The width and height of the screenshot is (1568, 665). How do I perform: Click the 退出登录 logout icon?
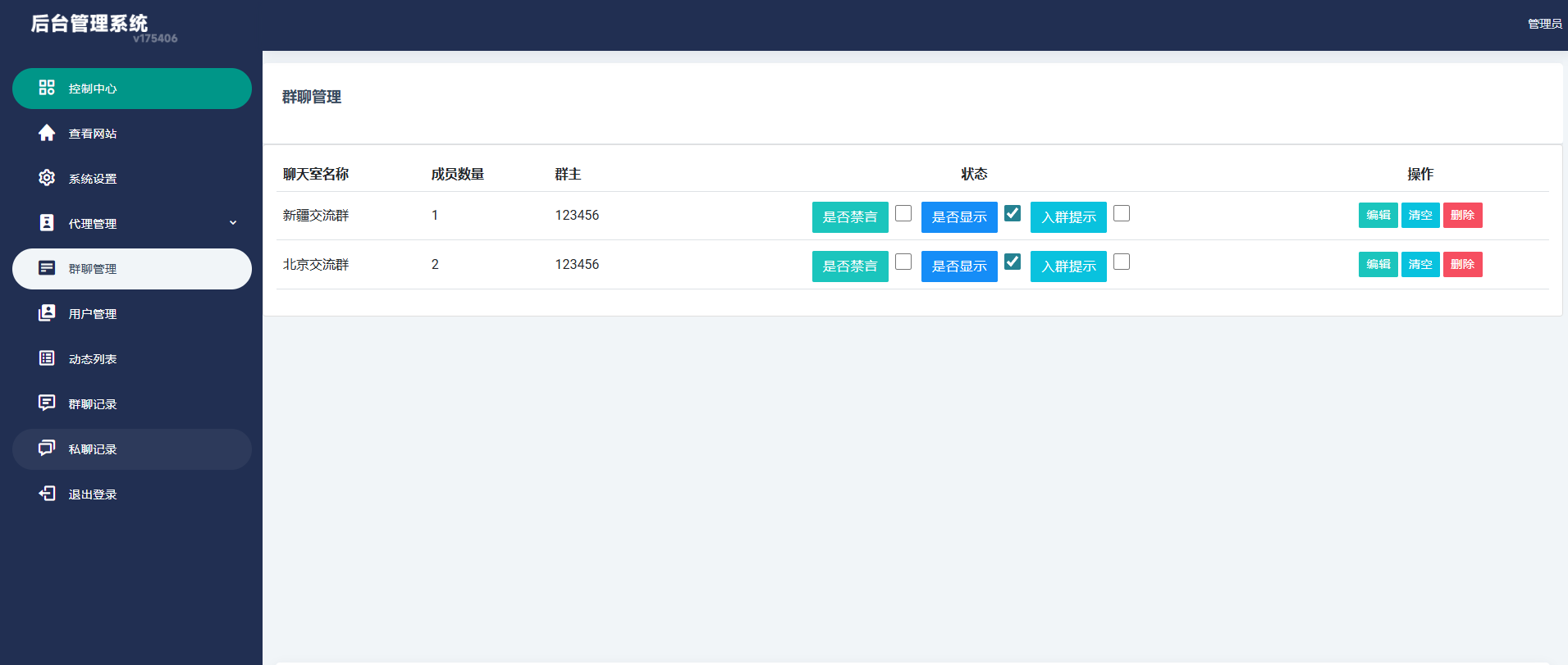pos(47,494)
